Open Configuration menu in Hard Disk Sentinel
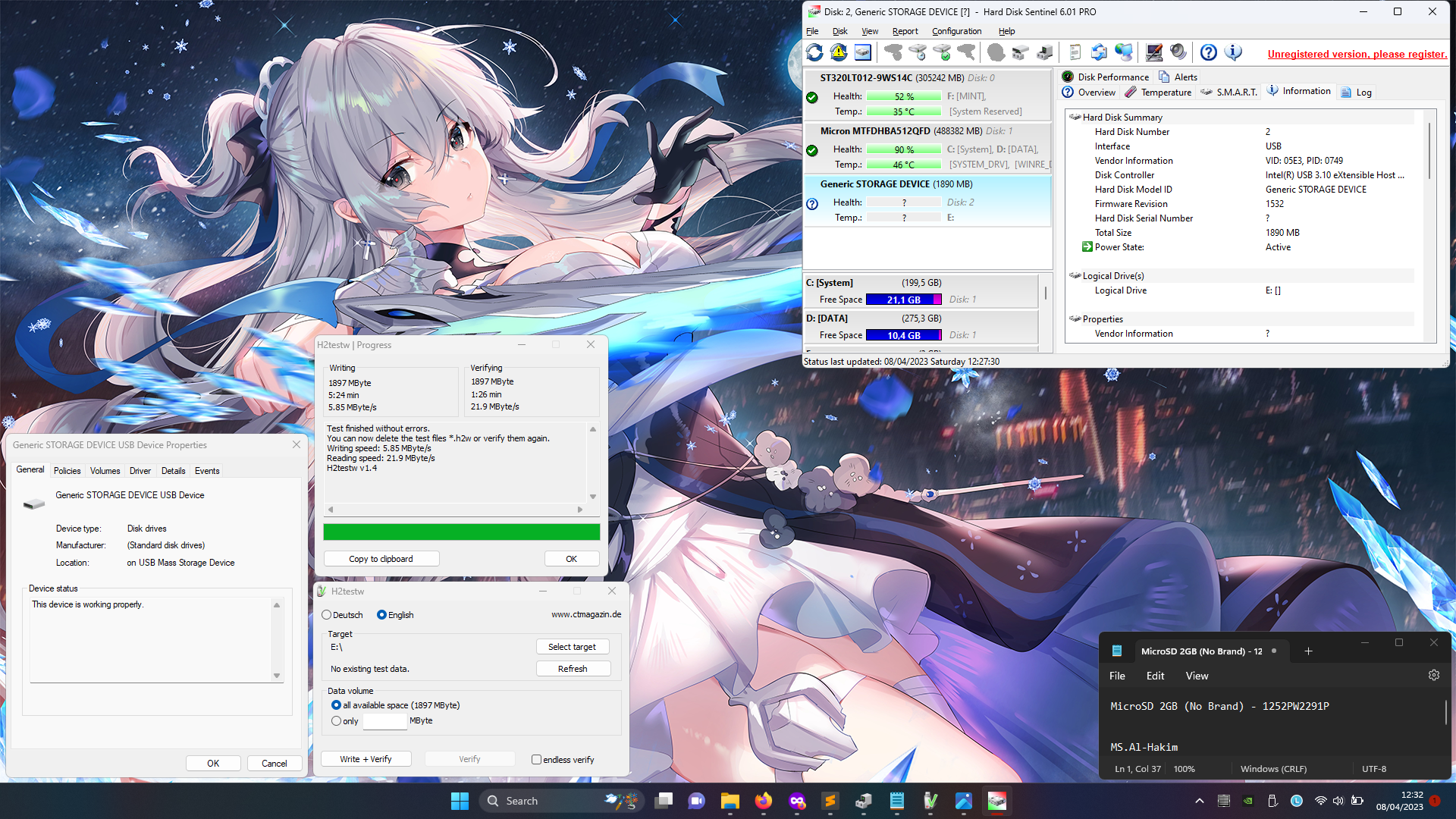 (956, 31)
